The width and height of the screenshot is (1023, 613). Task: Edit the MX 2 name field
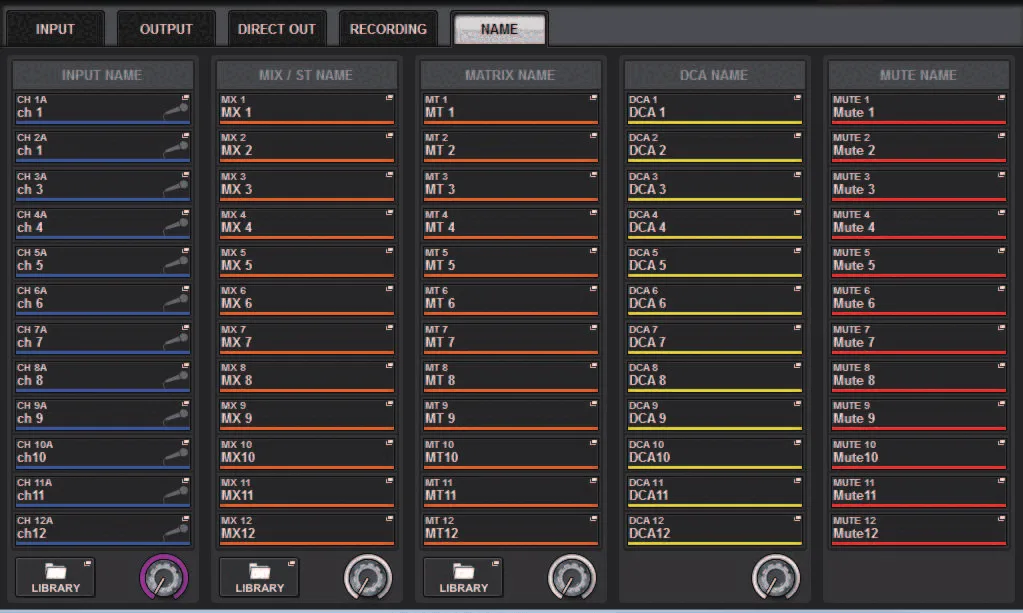(307, 146)
